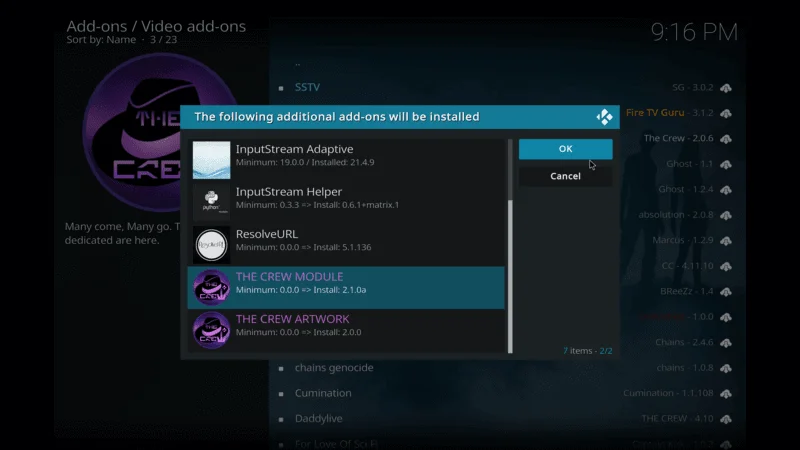
Task: Click THE CREW MODULE hat icon
Action: pos(211,288)
